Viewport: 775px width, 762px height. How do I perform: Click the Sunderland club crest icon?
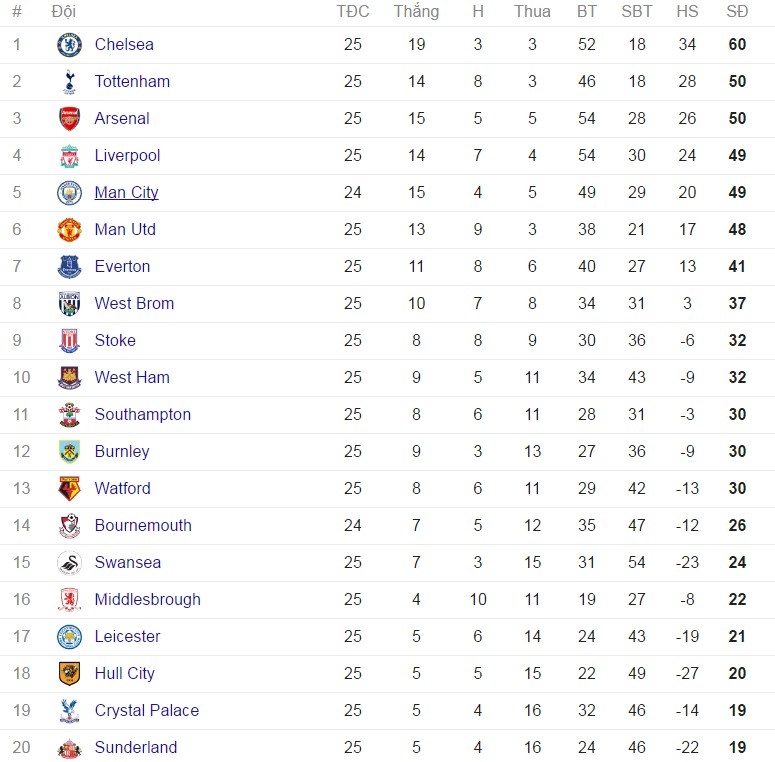point(69,748)
